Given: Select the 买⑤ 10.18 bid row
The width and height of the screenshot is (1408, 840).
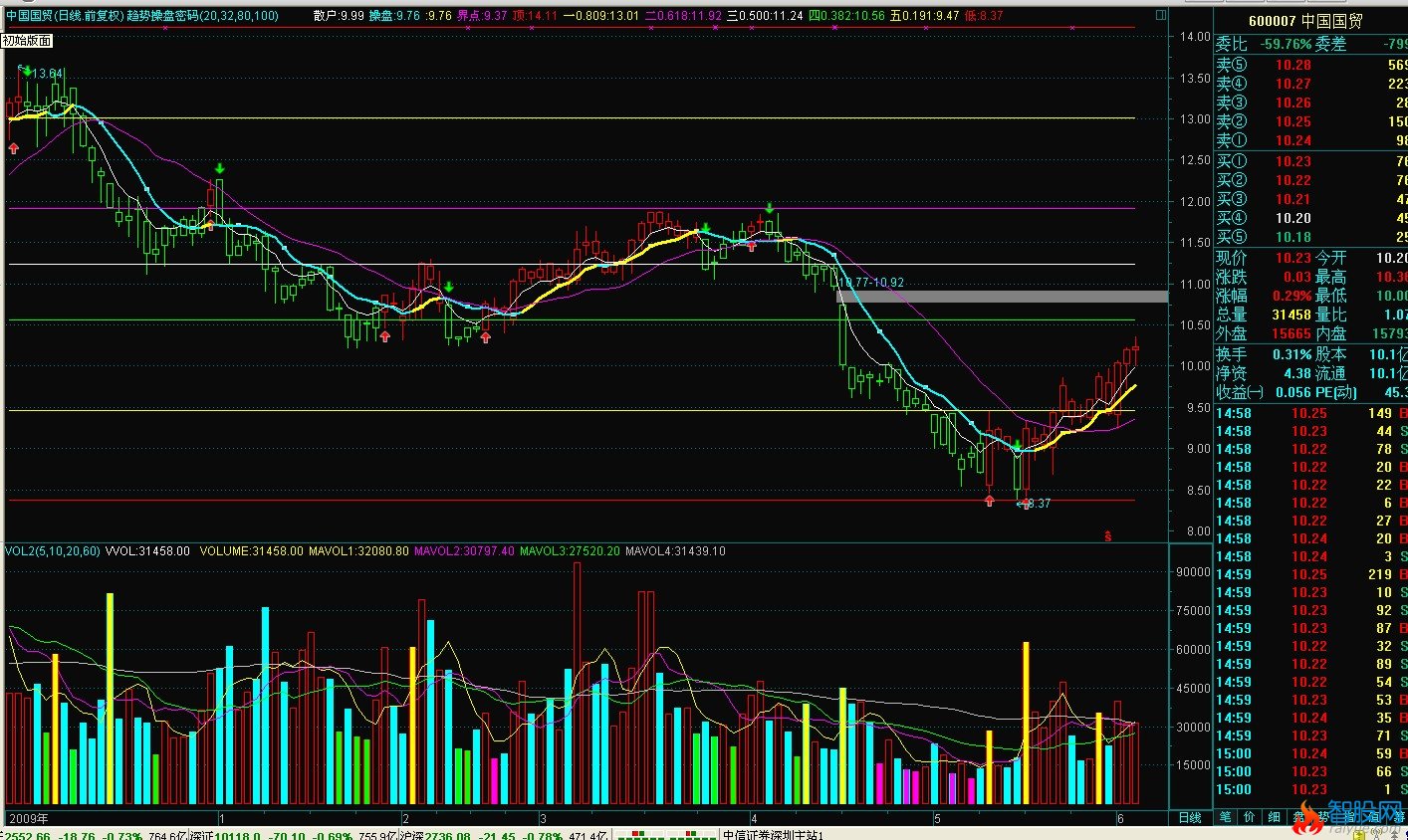Looking at the screenshot, I should click(1311, 237).
